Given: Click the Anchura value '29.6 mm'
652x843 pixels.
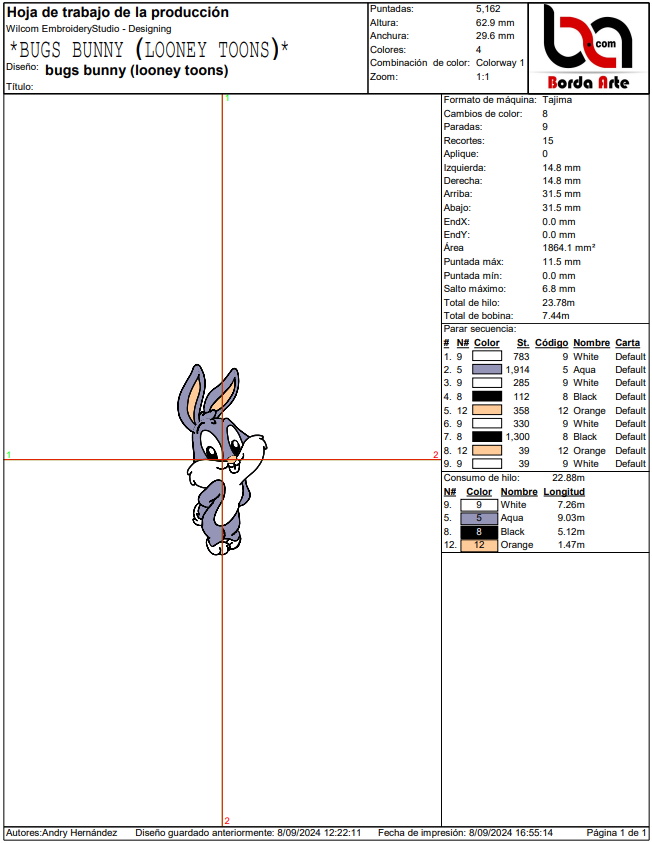Looking at the screenshot, I should pos(495,35).
